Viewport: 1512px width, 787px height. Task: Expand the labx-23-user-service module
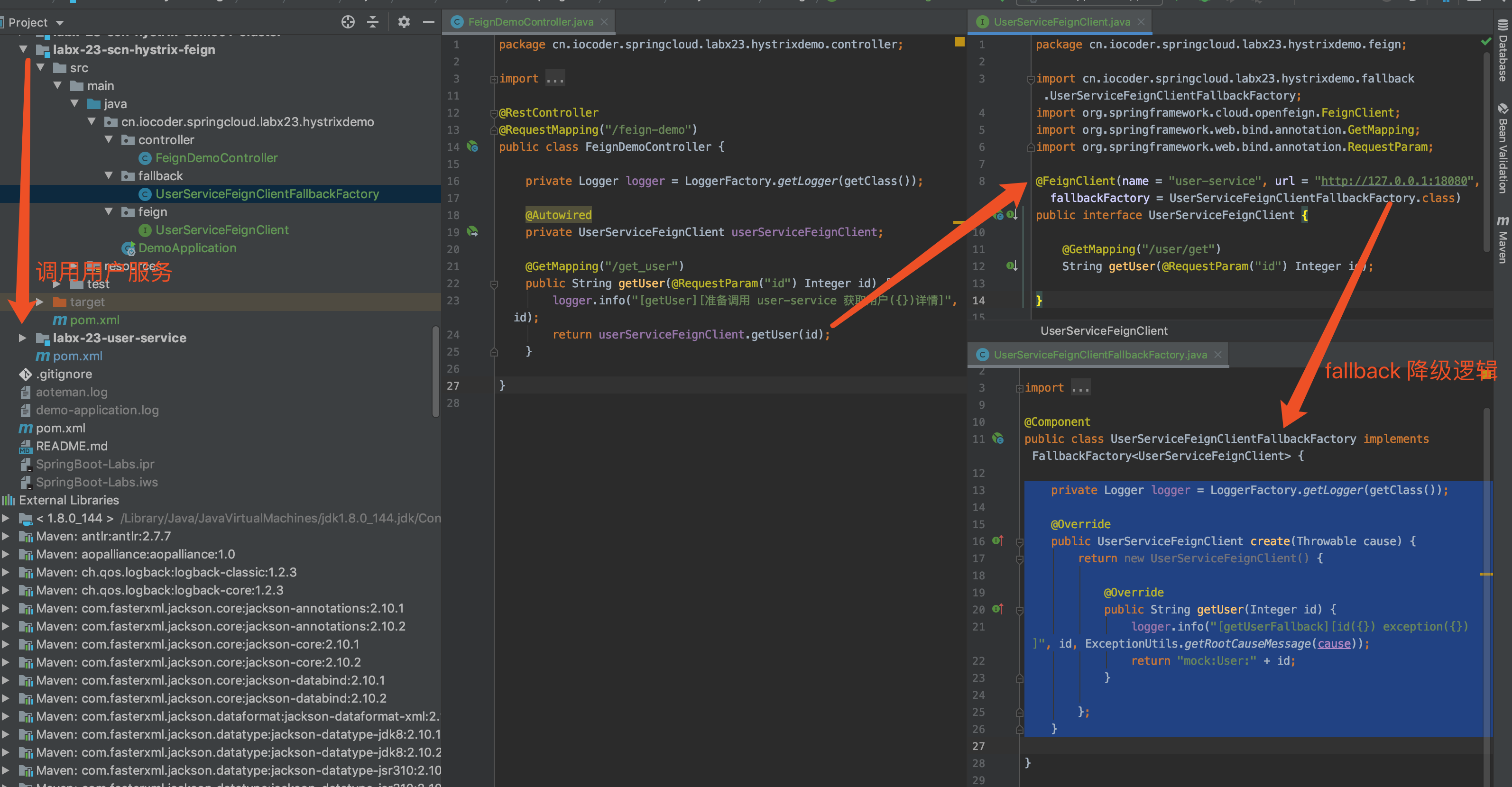pyautogui.click(x=22, y=338)
